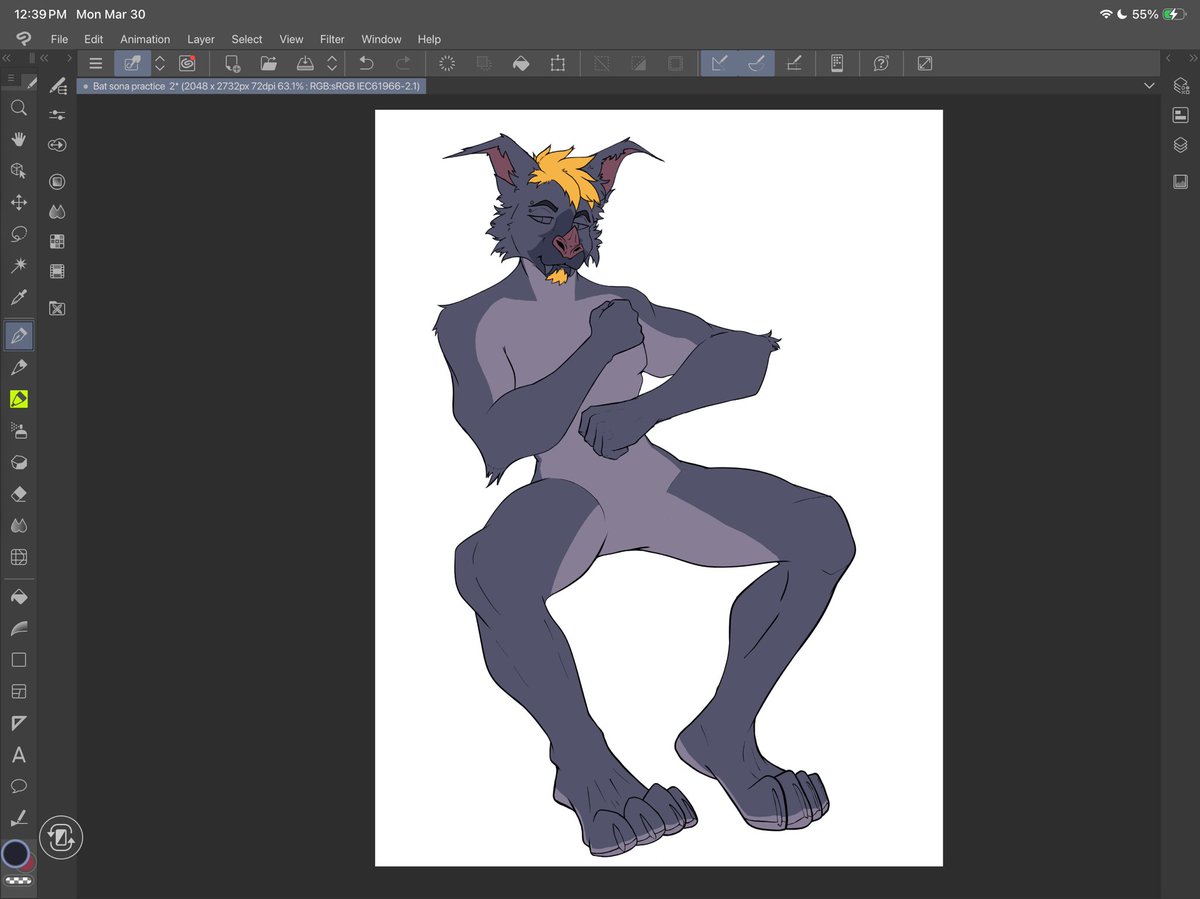Select the Move layer tool
1200x899 pixels.
pos(18,203)
